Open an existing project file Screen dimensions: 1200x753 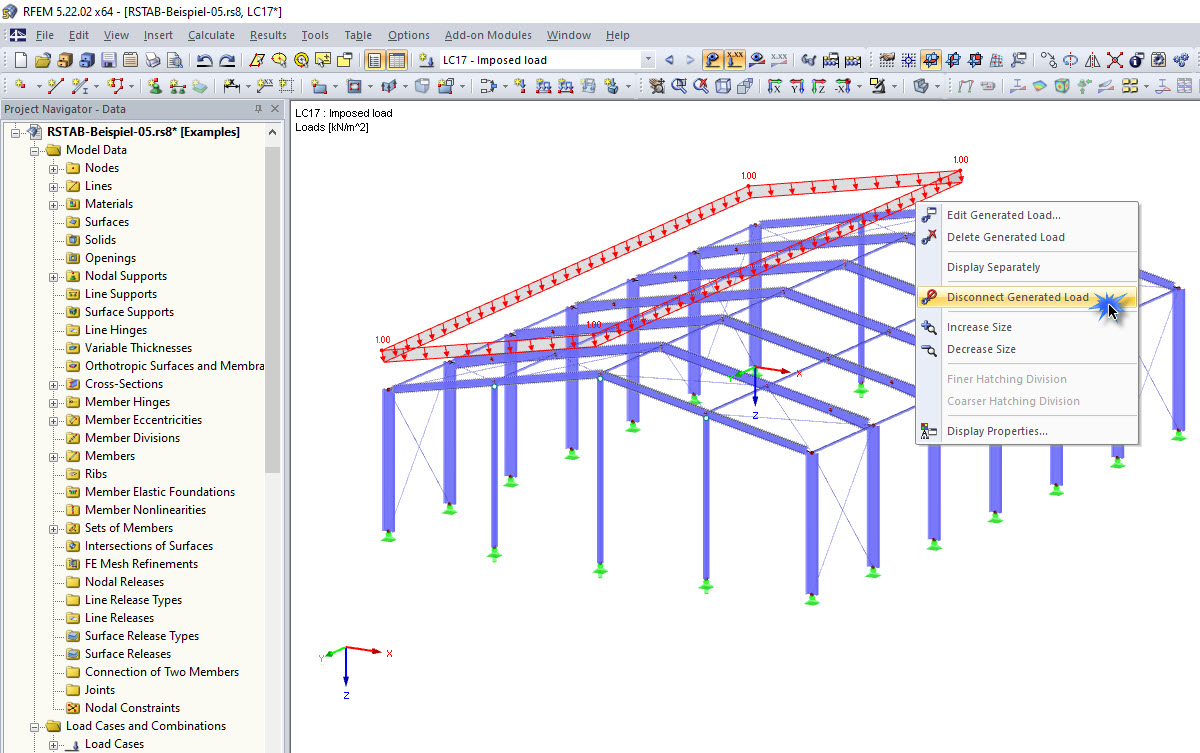[42, 59]
